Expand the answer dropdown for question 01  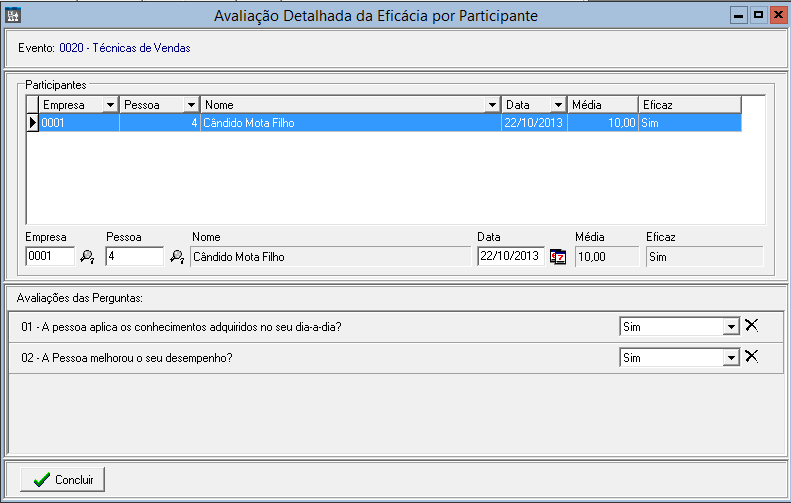731,327
